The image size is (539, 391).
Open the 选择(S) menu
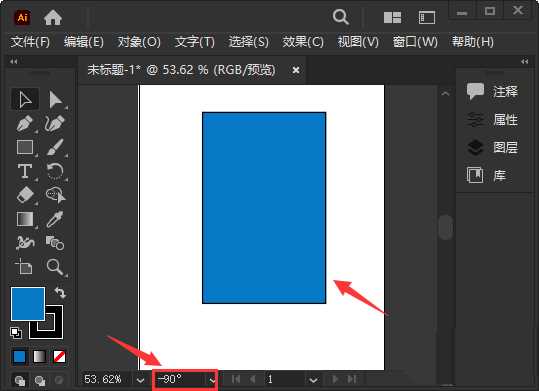tap(249, 42)
